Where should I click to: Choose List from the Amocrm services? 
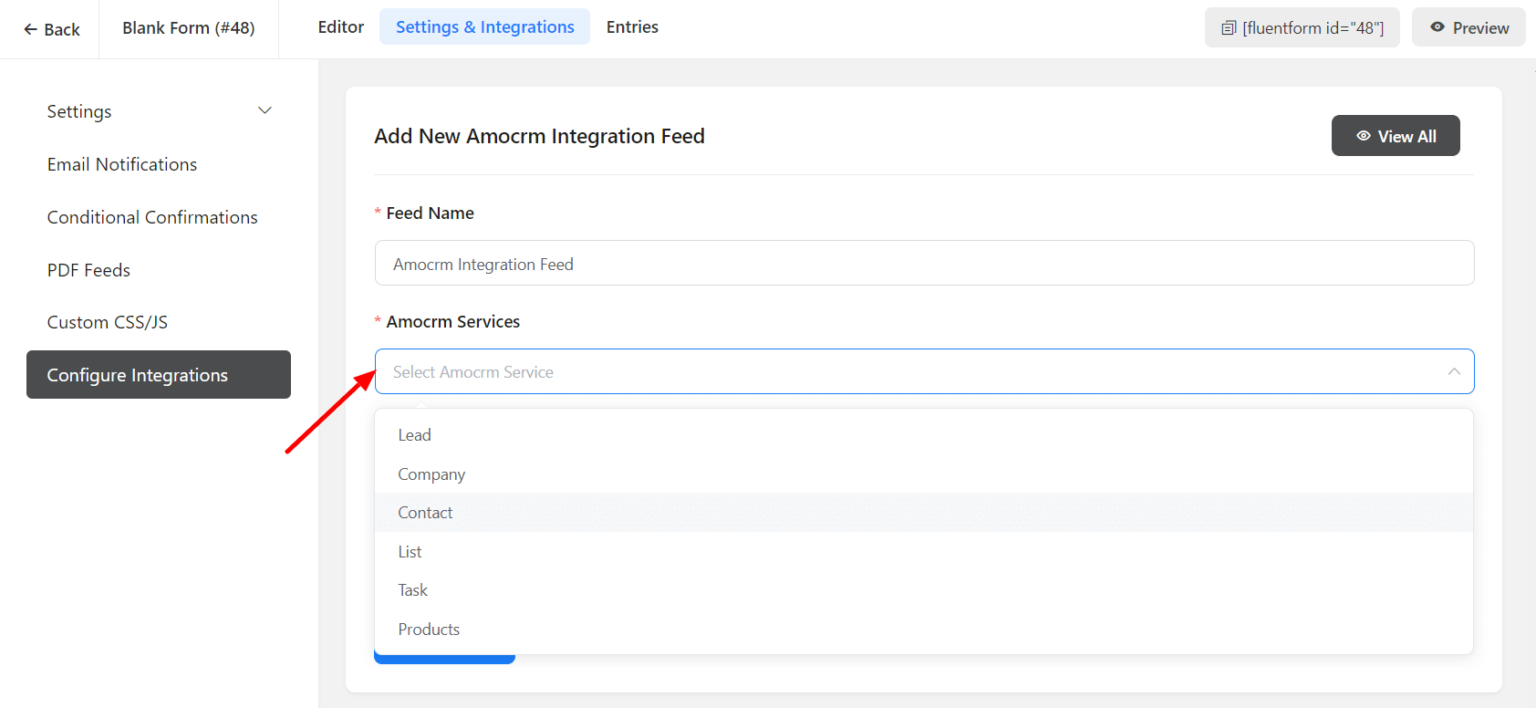[x=410, y=551]
